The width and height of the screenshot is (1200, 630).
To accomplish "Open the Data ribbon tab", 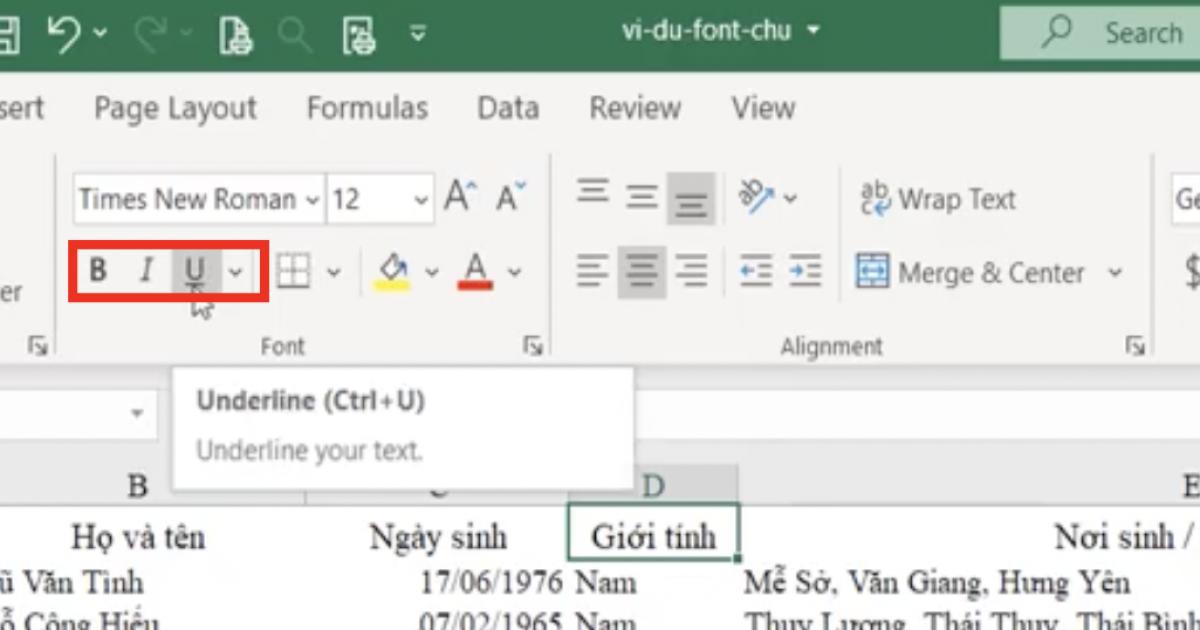I will click(x=508, y=108).
